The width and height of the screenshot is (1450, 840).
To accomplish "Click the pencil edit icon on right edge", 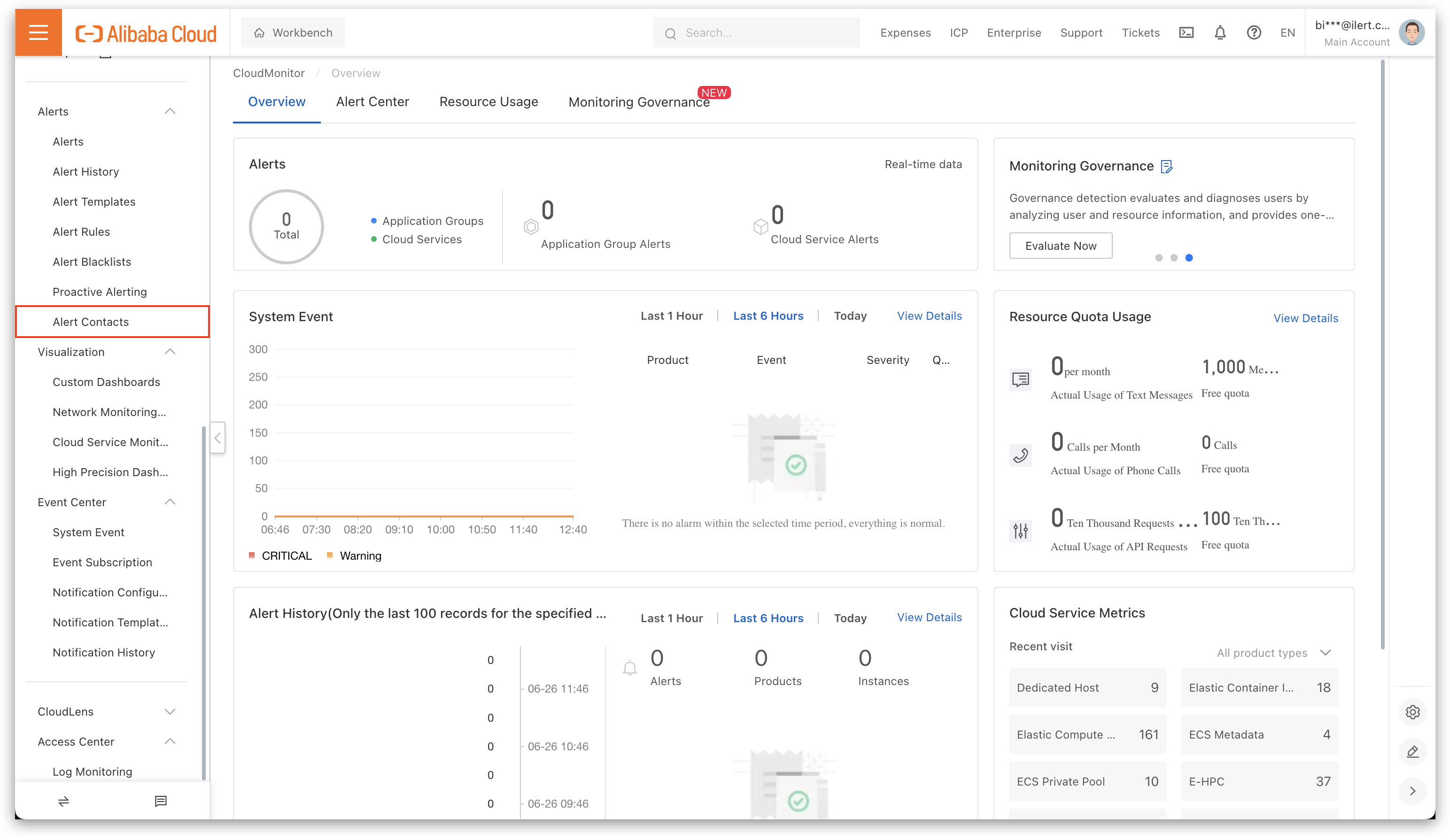I will (x=1412, y=752).
